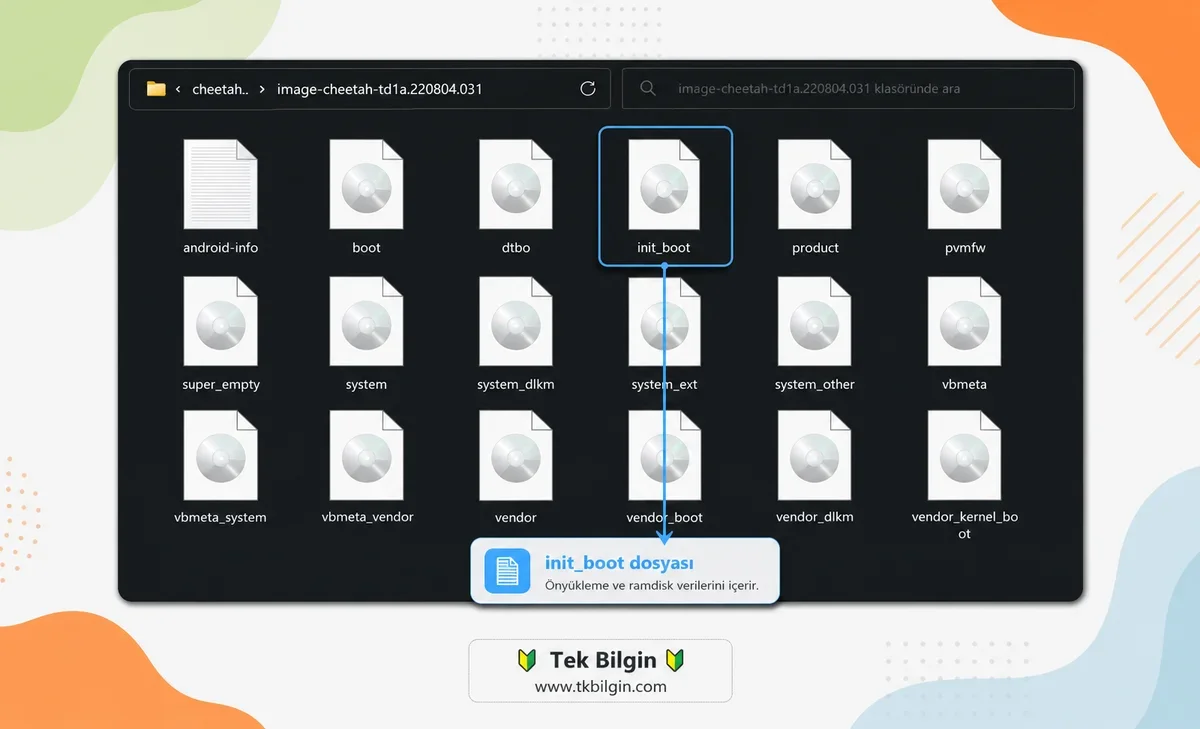The image size is (1200, 729).
Task: Select the product image file icon
Action: click(x=815, y=184)
